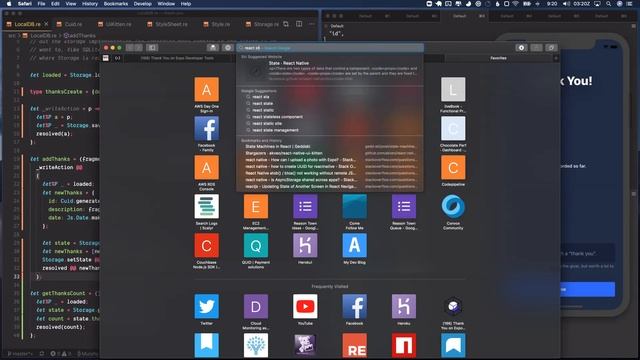The image size is (640, 360).
Task: Open the RE tile in Frequently Visited
Action: 354,345
